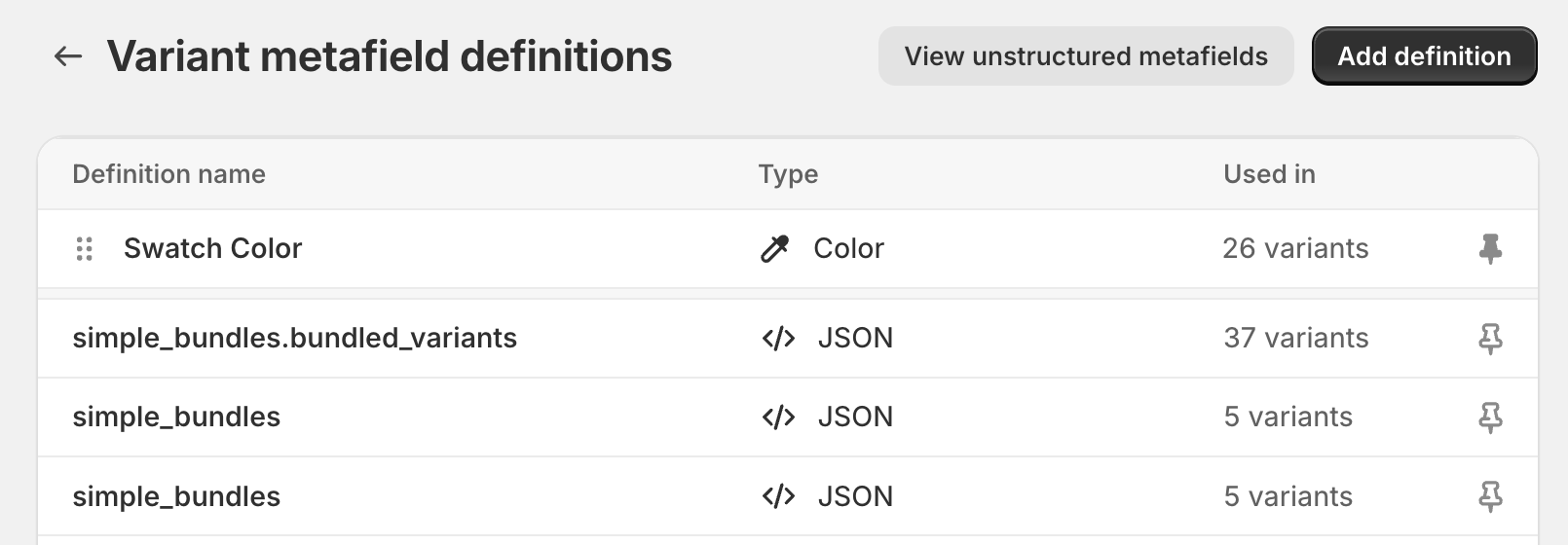Viewport: 1568px width, 545px height.
Task: Click JSON code icon for simple_bundles.bundled_variants
Action: click(778, 339)
